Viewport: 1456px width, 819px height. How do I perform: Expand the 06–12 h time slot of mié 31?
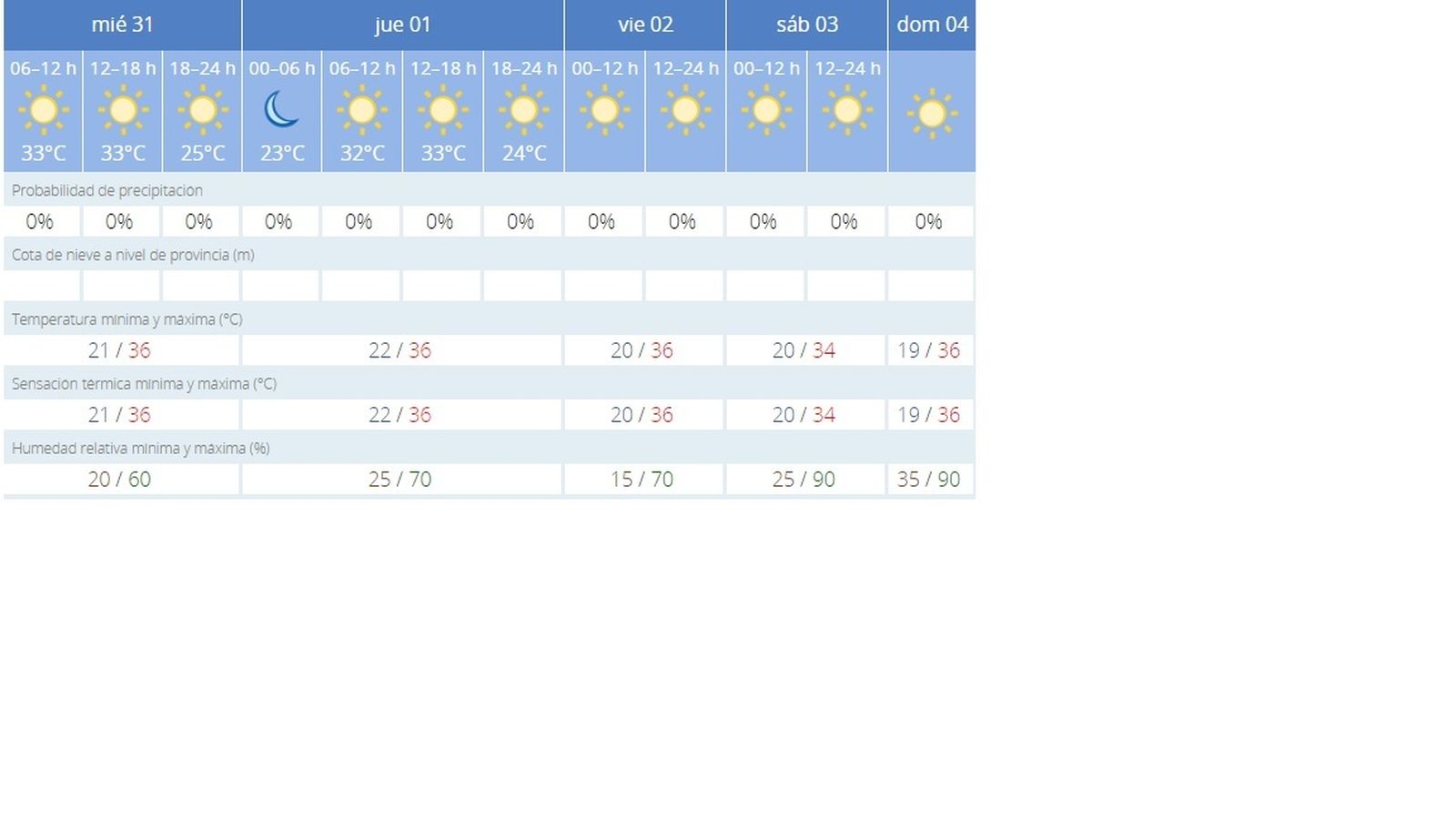click(40, 67)
